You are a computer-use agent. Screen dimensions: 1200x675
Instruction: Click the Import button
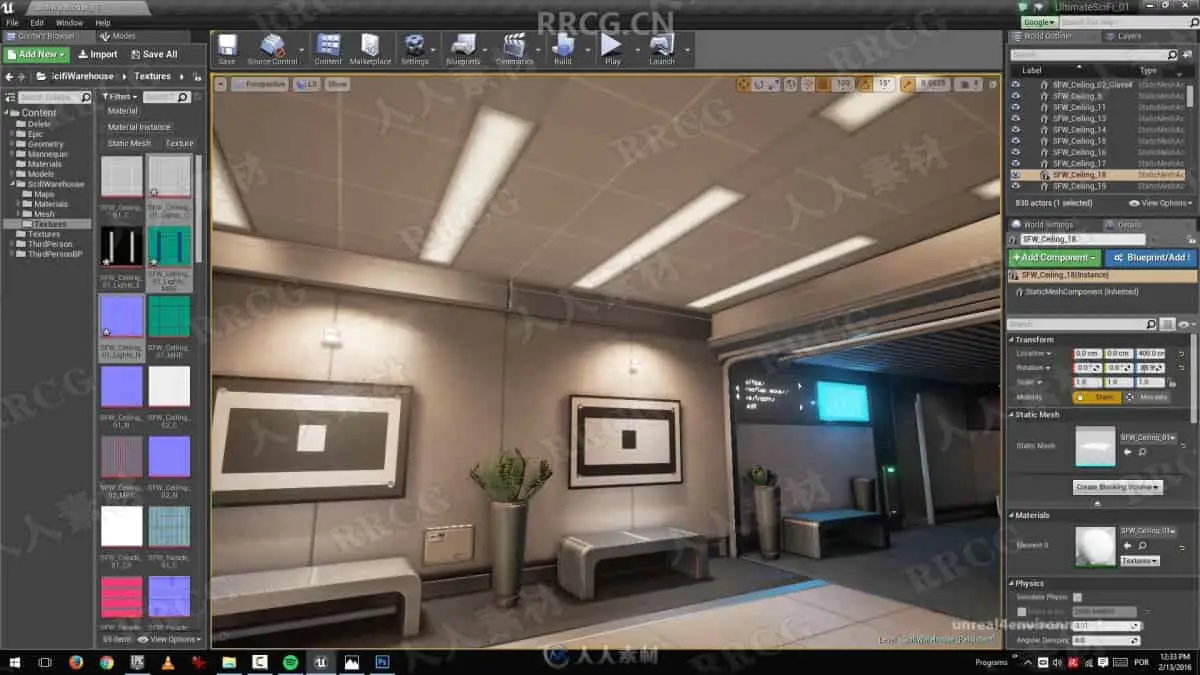coord(97,54)
